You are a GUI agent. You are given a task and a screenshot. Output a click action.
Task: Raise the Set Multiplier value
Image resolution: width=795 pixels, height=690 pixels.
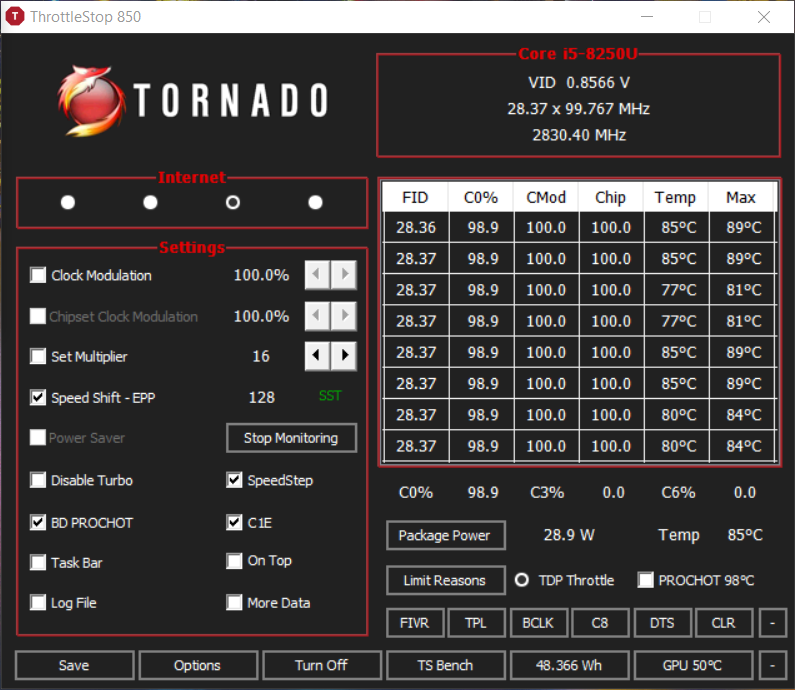coord(344,355)
